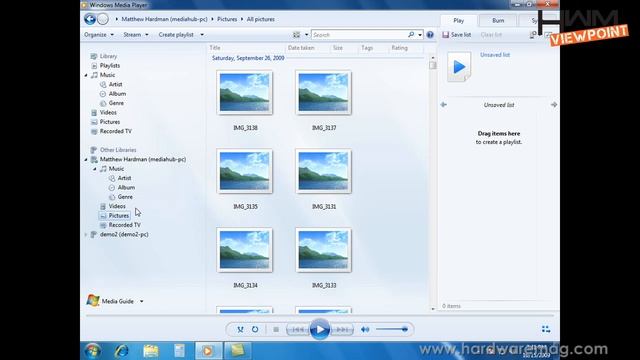Click the search magnifier icon
Image resolution: width=640 pixels, height=360 pixels.
pyautogui.click(x=411, y=35)
